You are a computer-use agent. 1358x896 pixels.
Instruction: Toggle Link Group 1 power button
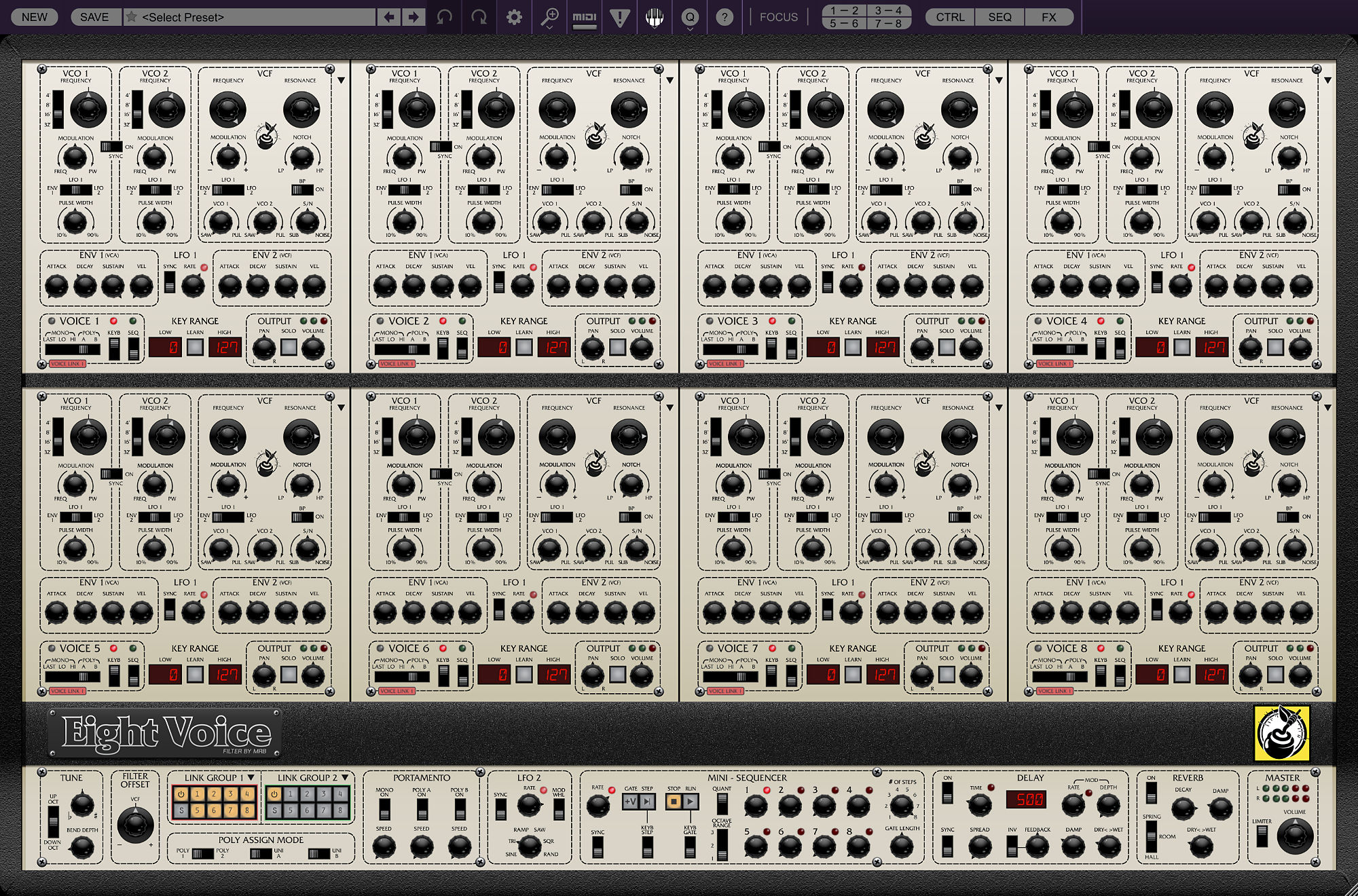(x=181, y=794)
